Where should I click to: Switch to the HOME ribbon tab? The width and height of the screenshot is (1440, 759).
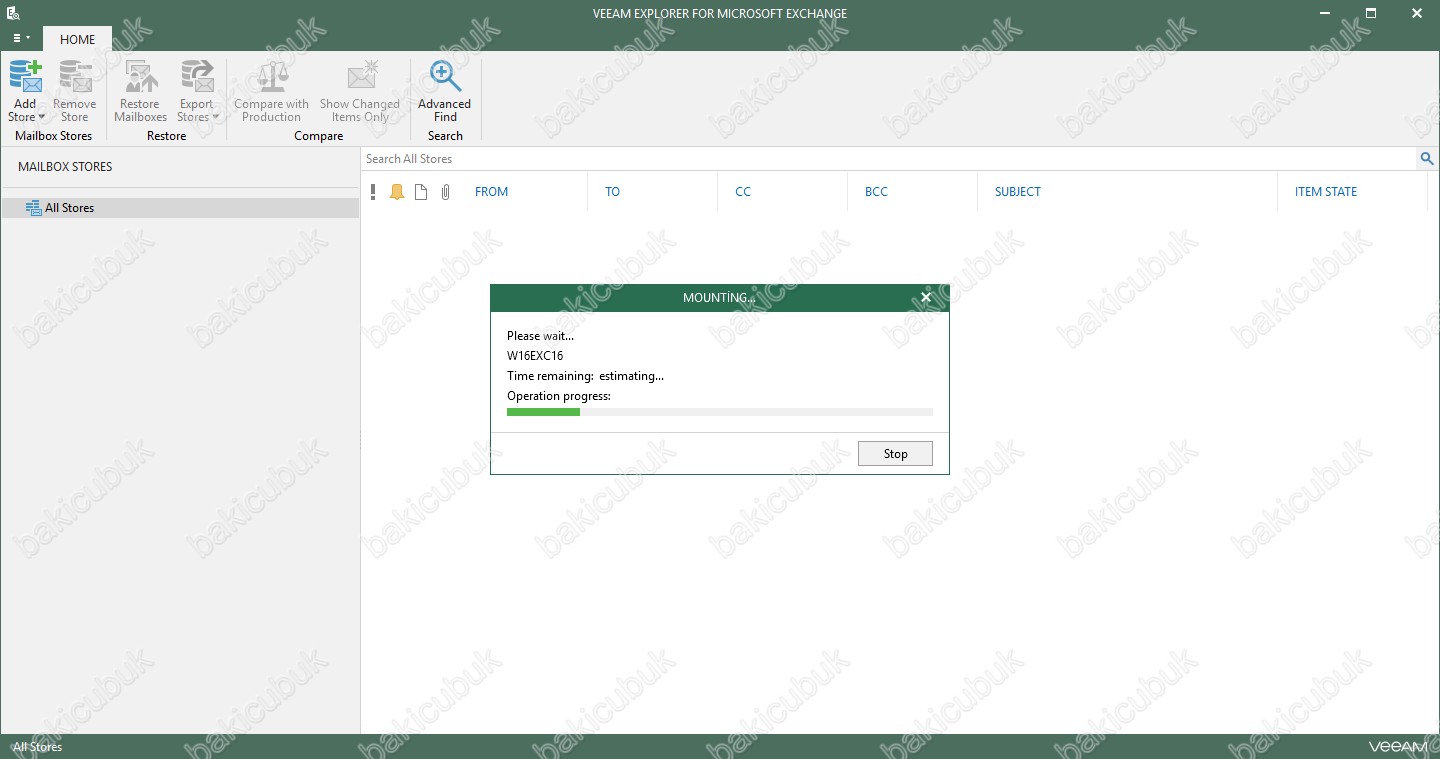77,40
